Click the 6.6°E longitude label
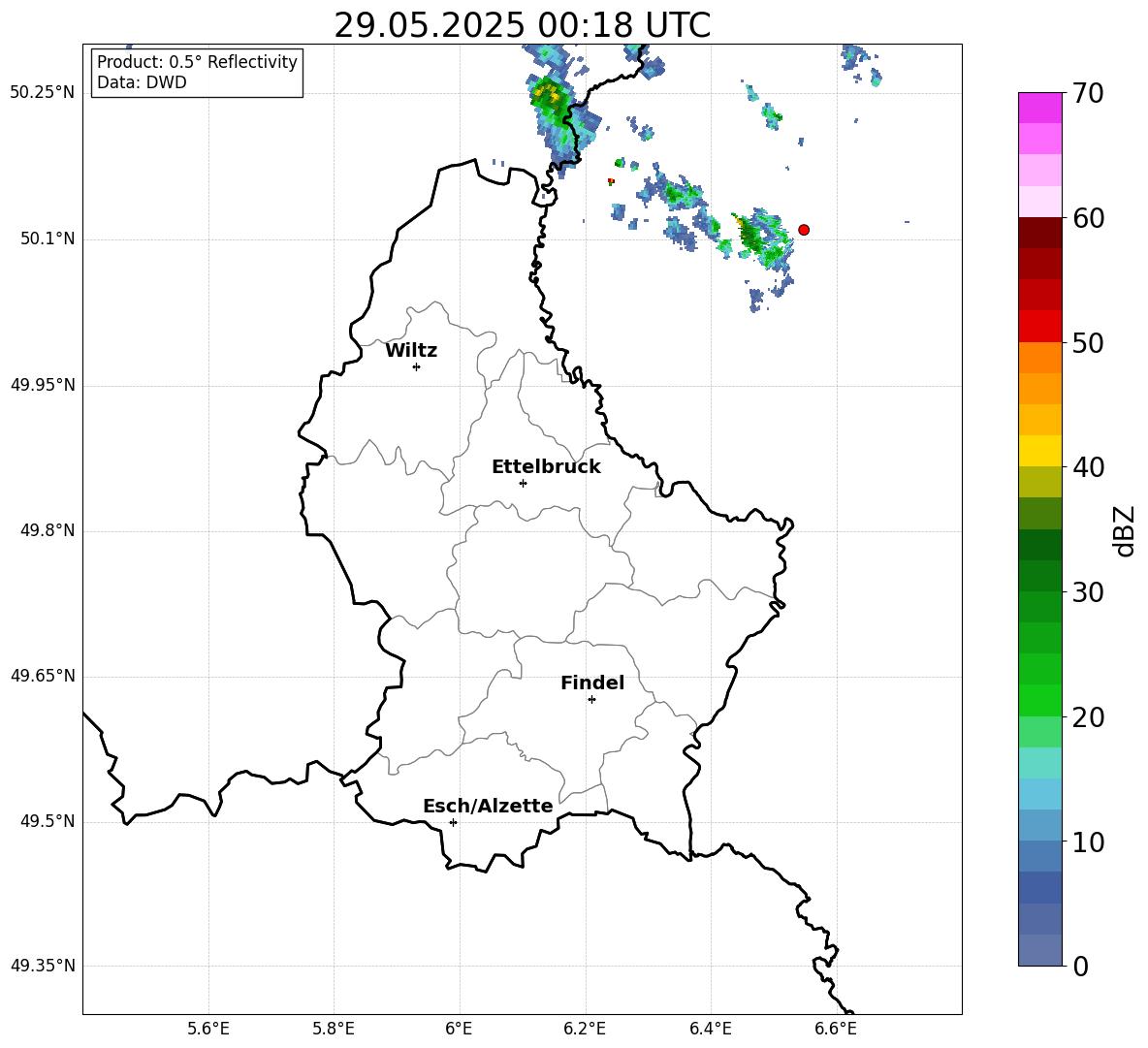The height and width of the screenshot is (1048, 1148). 836,1029
